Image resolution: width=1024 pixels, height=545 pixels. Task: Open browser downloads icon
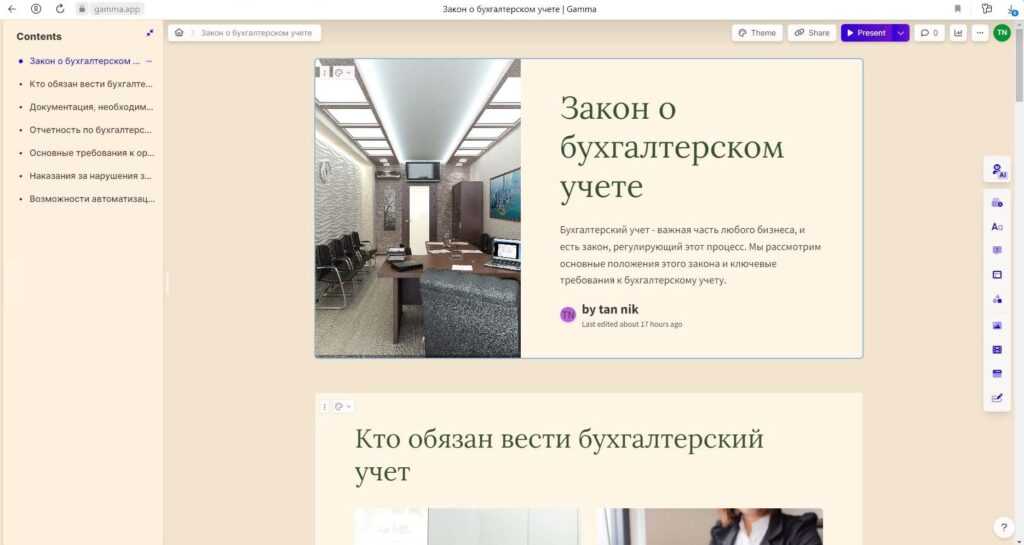1013,9
